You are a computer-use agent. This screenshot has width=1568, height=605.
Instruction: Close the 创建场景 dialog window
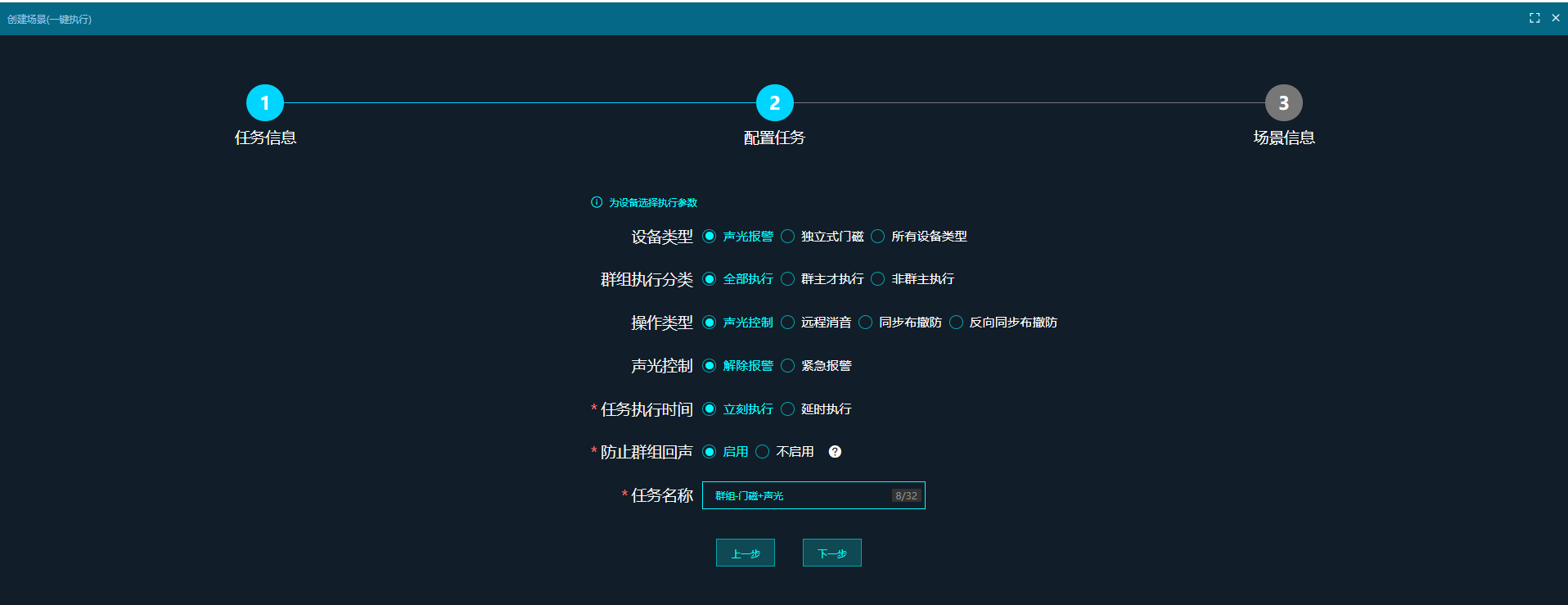coord(1556,18)
